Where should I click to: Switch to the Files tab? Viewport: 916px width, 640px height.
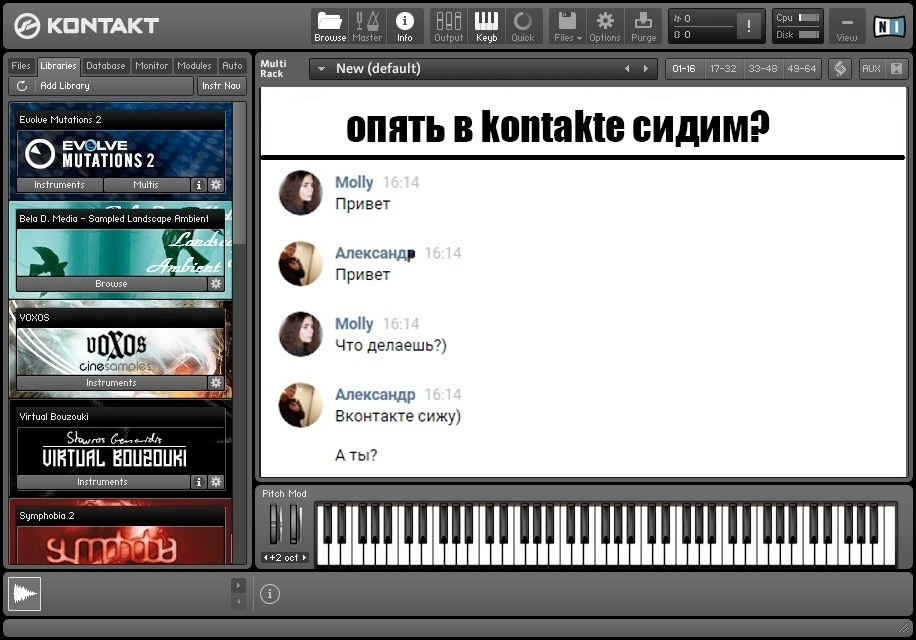[x=20, y=66]
